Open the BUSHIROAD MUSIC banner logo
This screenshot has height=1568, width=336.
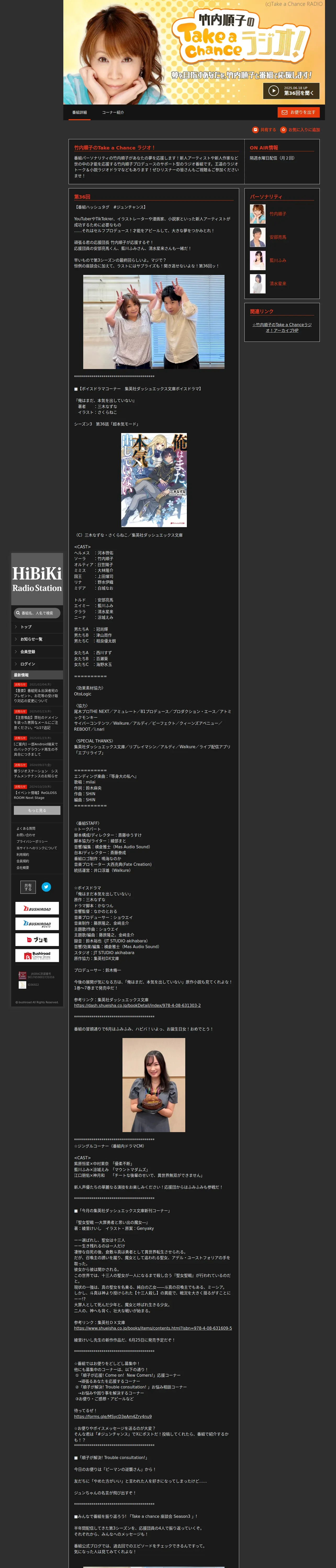(x=37, y=924)
